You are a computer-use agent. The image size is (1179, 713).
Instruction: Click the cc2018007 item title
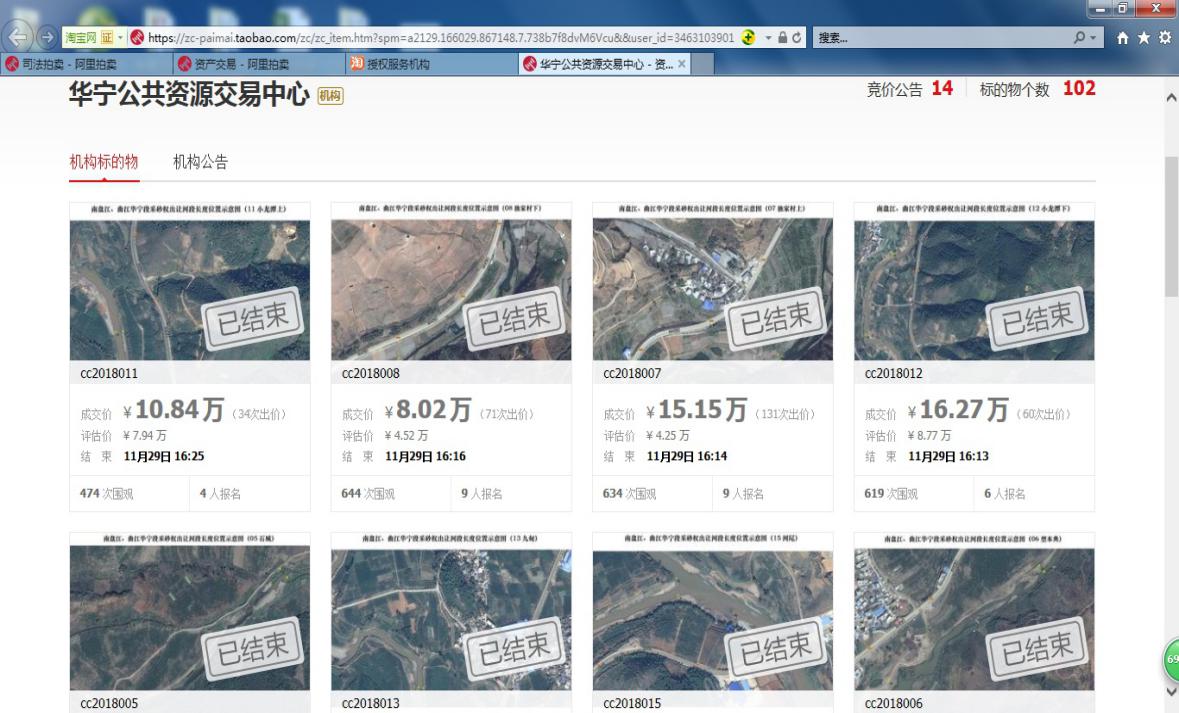(x=632, y=373)
